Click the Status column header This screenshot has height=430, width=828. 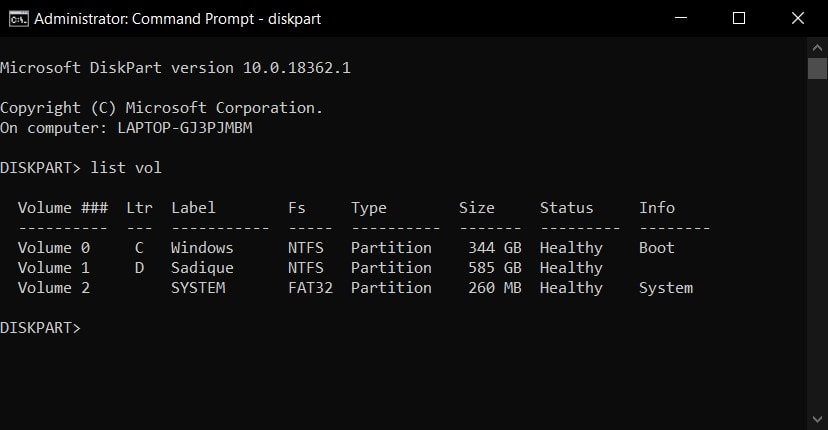click(566, 208)
